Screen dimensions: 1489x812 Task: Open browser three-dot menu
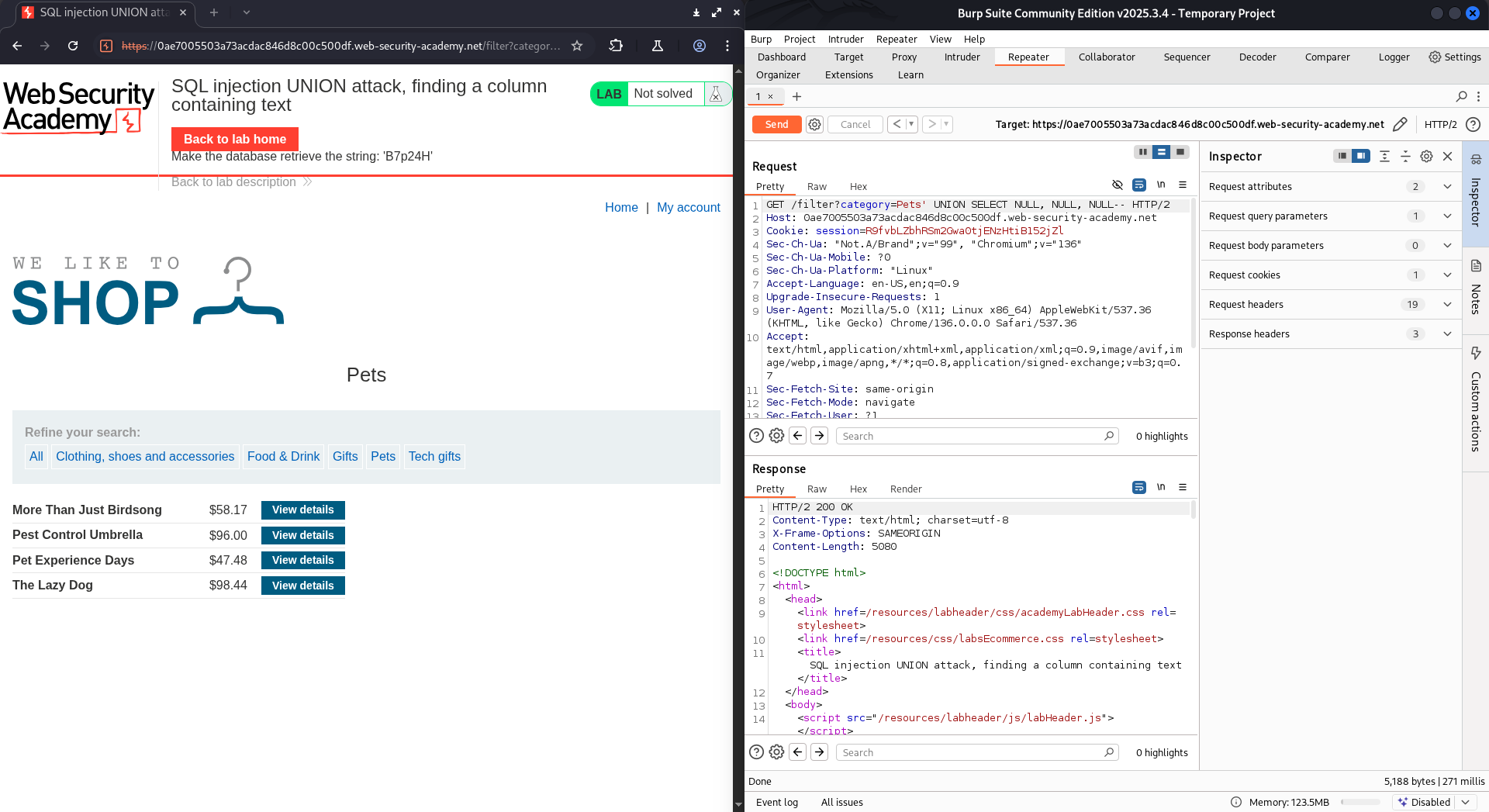coord(727,46)
